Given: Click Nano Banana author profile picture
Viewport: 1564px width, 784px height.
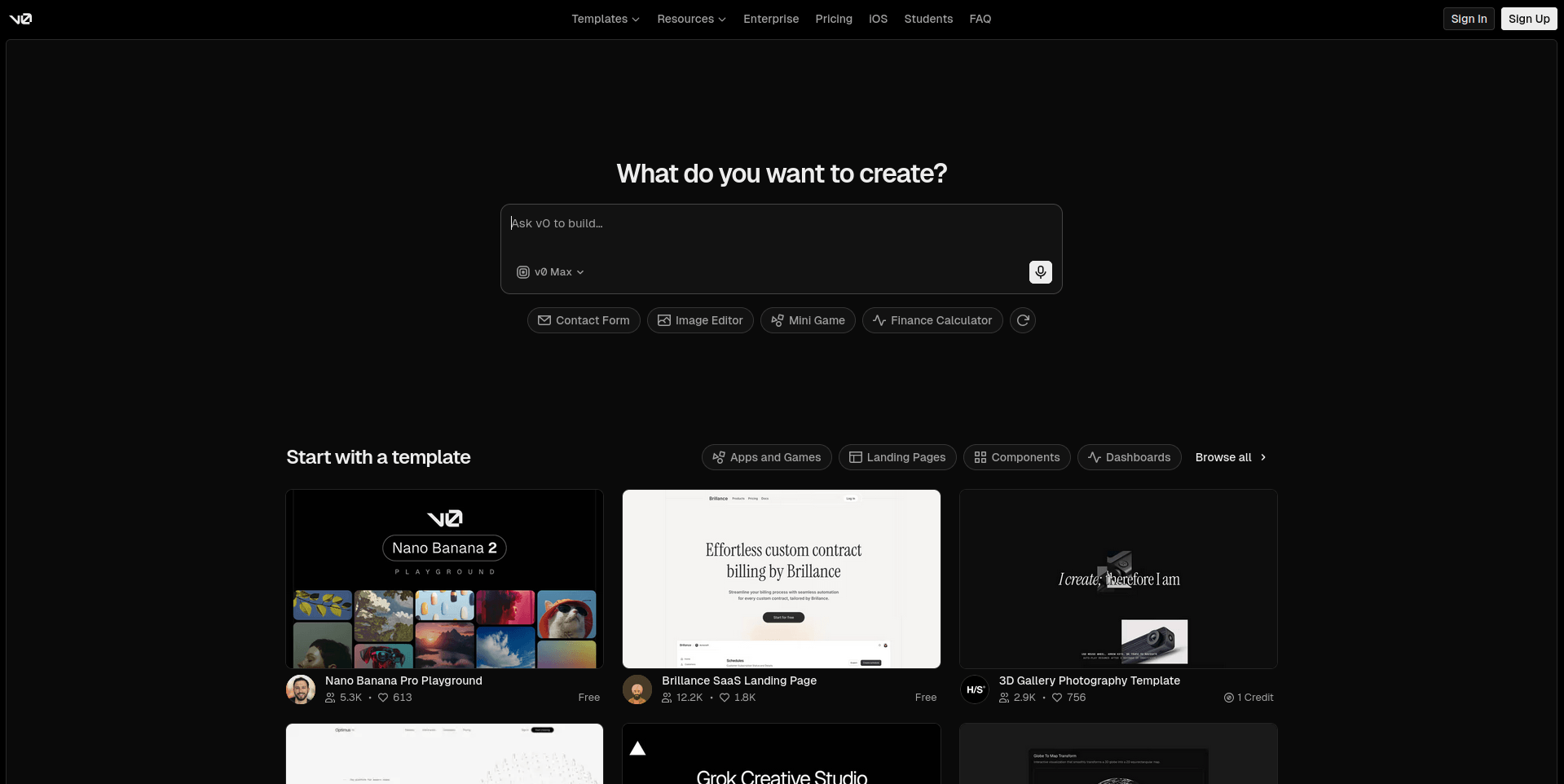Looking at the screenshot, I should (301, 689).
